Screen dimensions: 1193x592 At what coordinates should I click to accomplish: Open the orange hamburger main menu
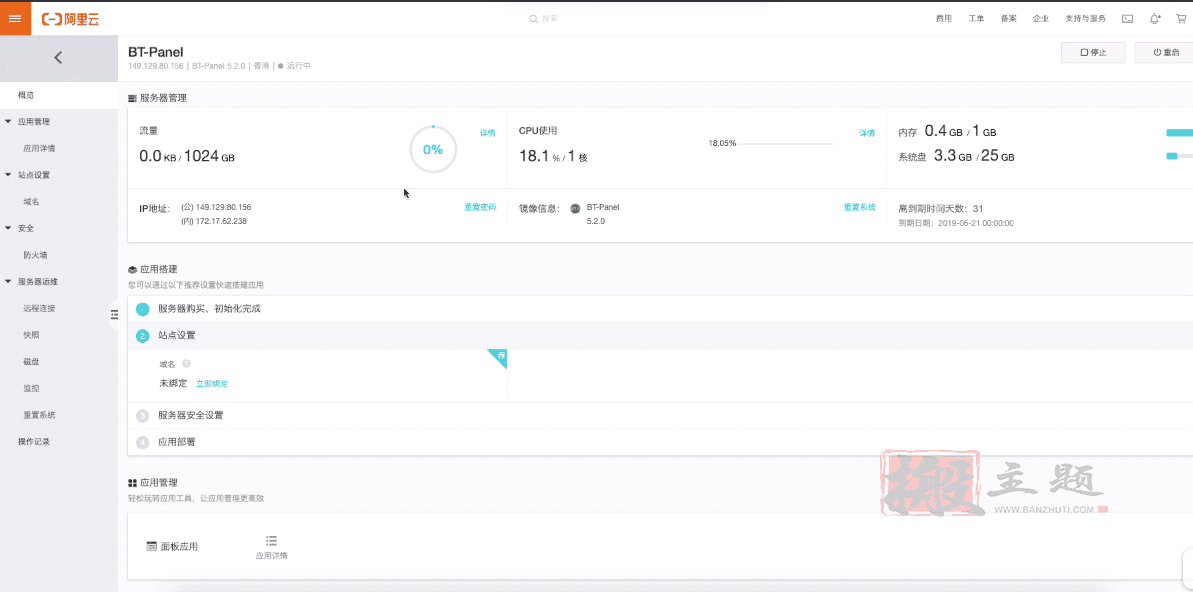(x=15, y=18)
